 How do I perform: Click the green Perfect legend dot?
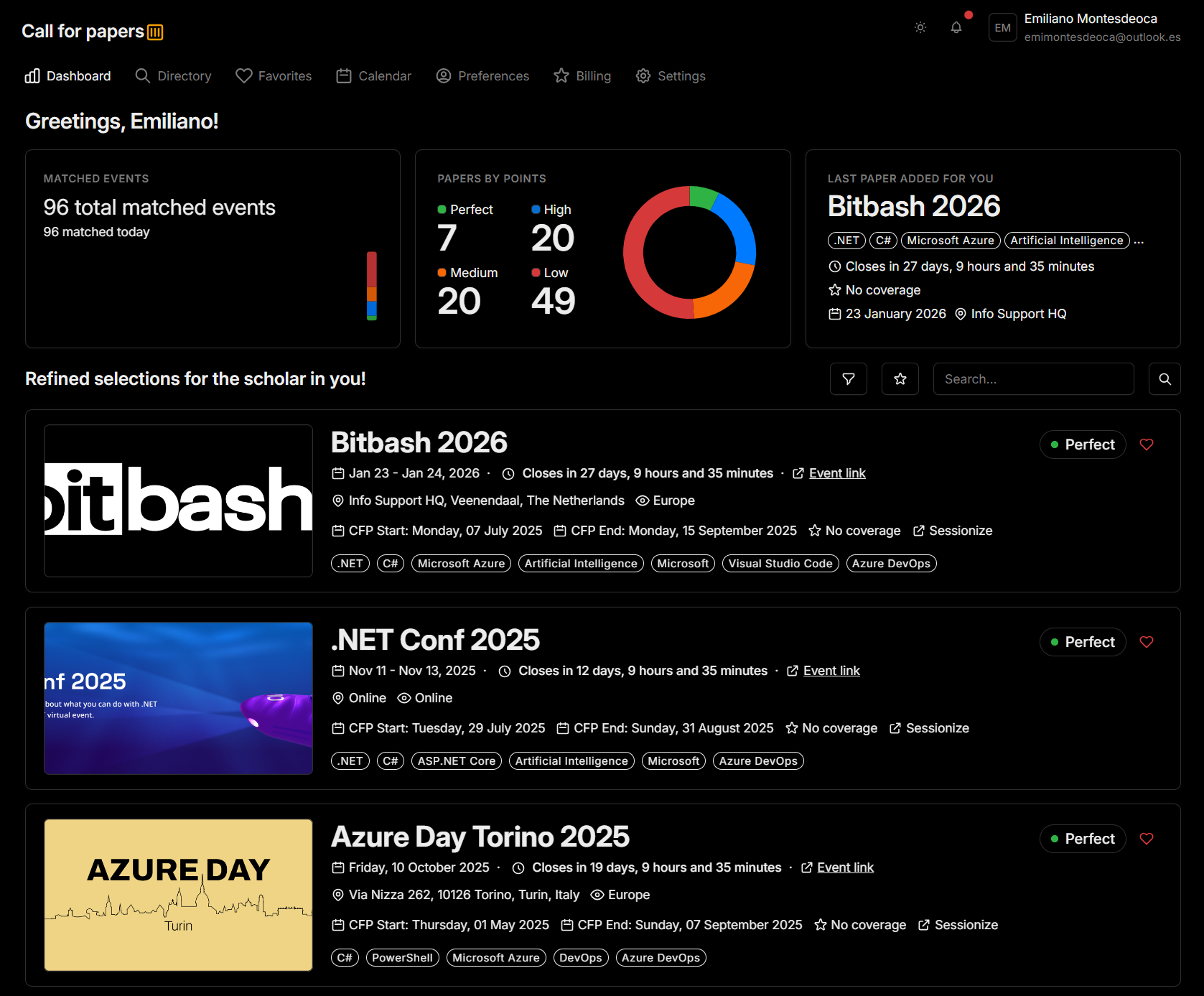click(x=442, y=210)
